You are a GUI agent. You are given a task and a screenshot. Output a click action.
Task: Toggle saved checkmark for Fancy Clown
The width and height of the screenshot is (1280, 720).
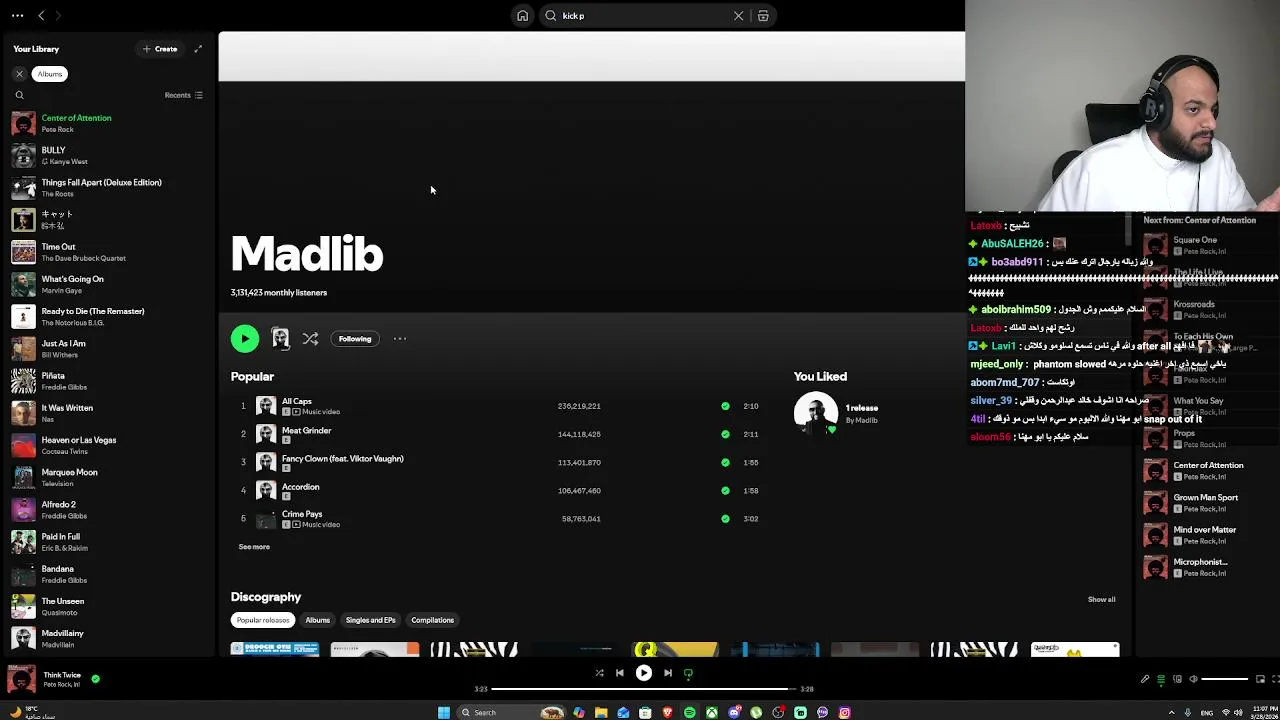point(725,462)
